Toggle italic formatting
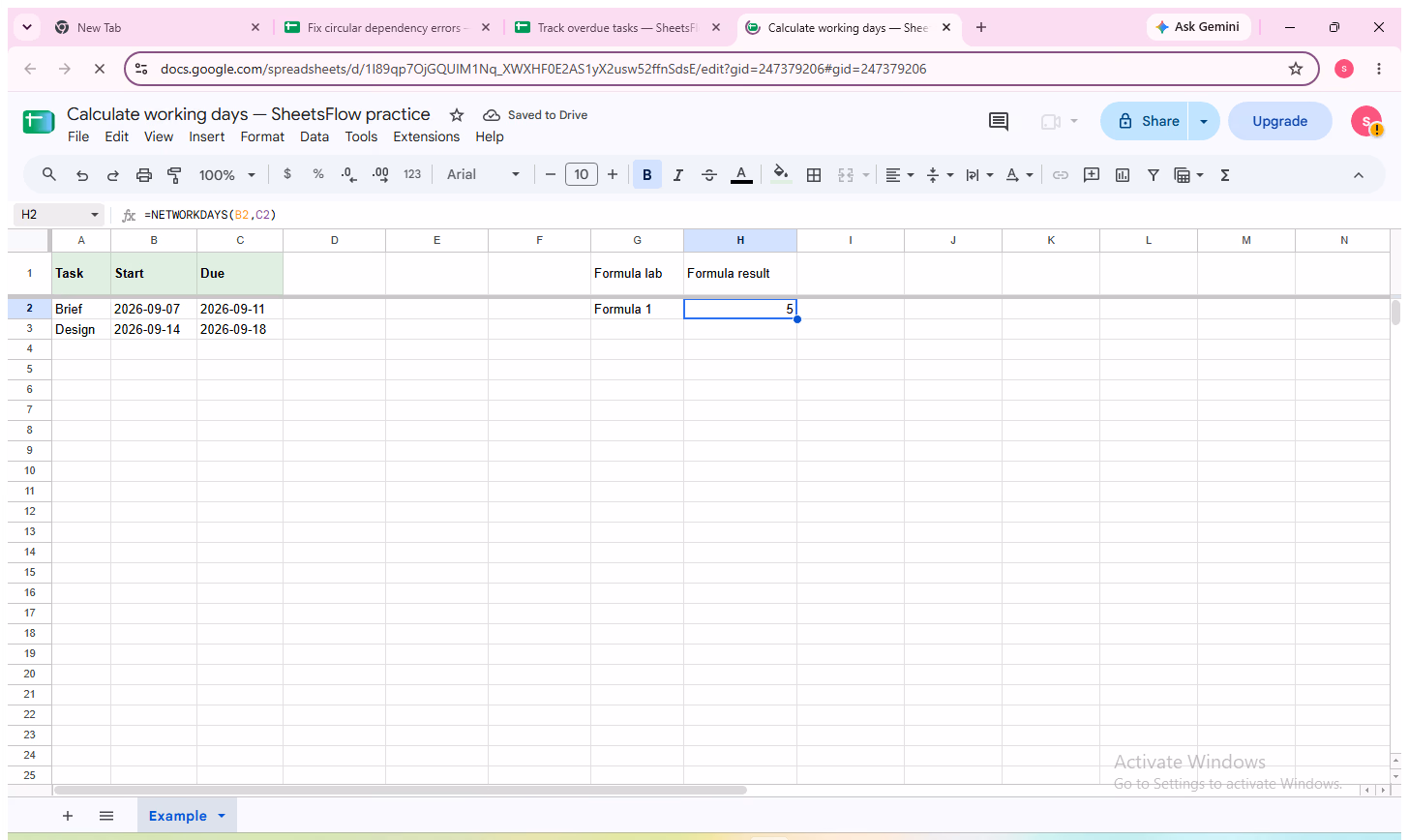The image size is (1409, 840). (678, 175)
